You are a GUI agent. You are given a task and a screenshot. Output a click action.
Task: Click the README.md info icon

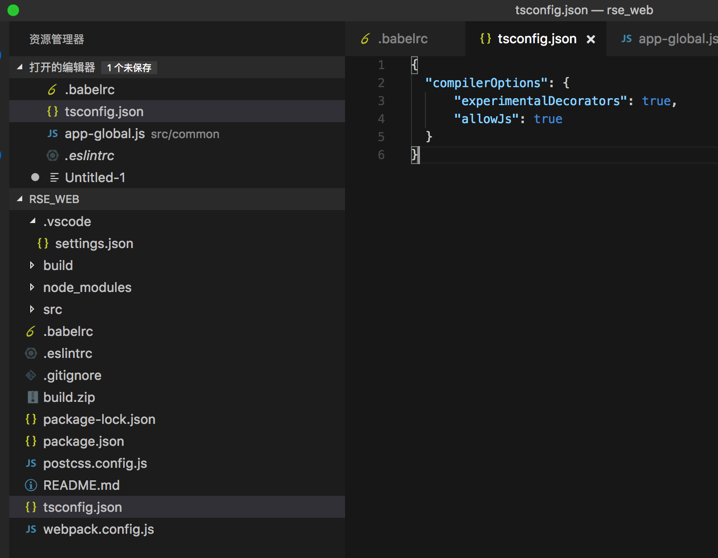pos(31,485)
